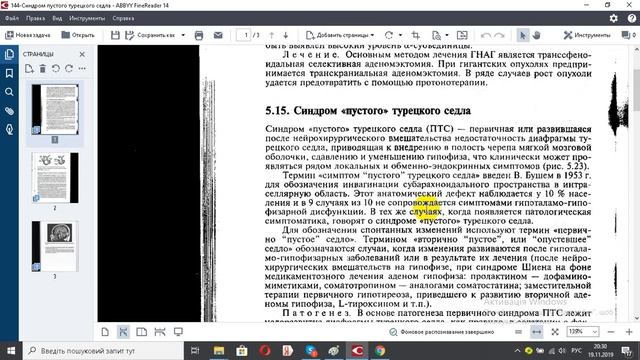Click the edit image icon in the toolbar
Viewport: 640px width, 360px height.
coord(462,36)
